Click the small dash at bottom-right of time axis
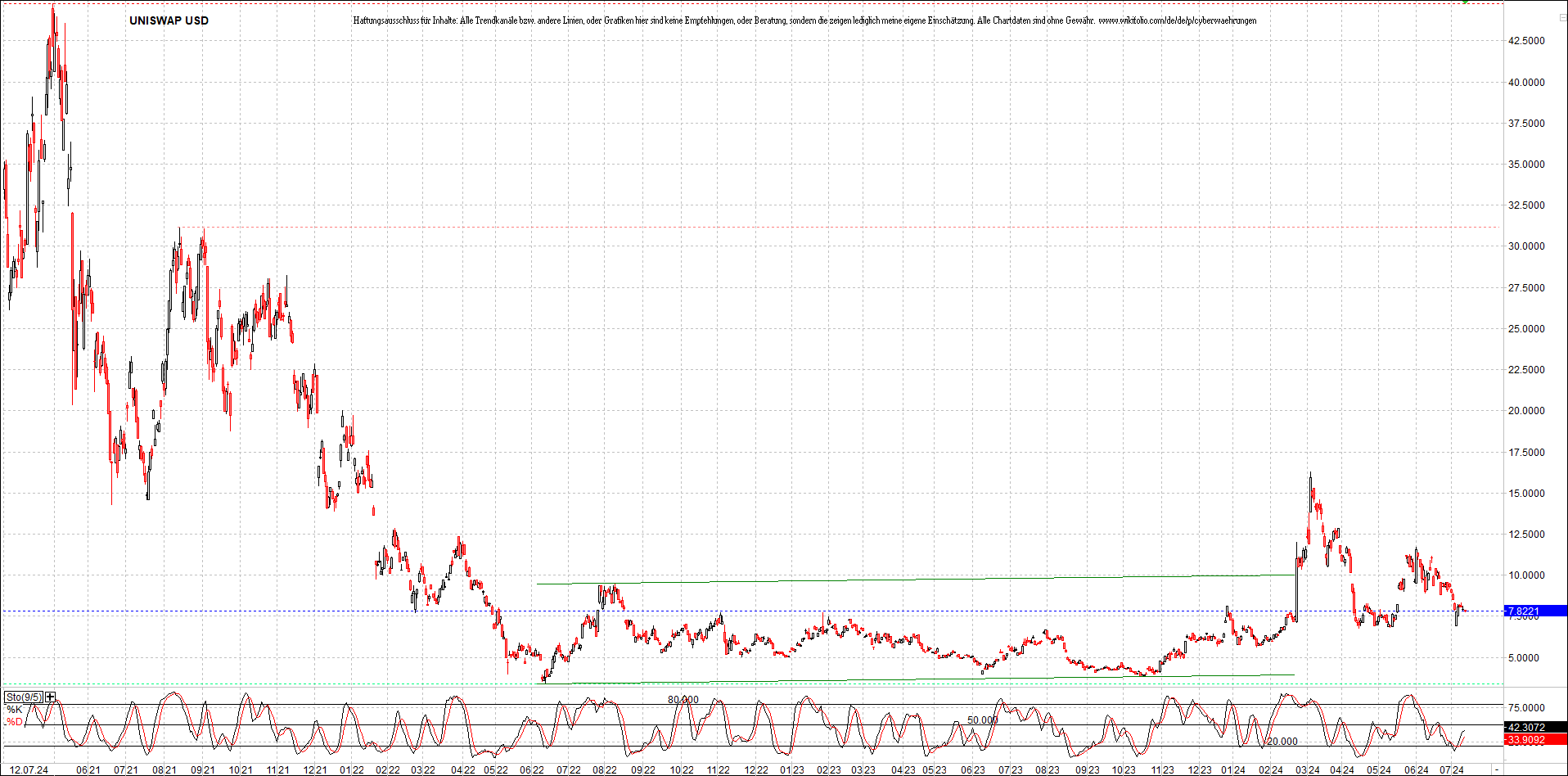The height and width of the screenshot is (776, 1568). coord(1497,770)
